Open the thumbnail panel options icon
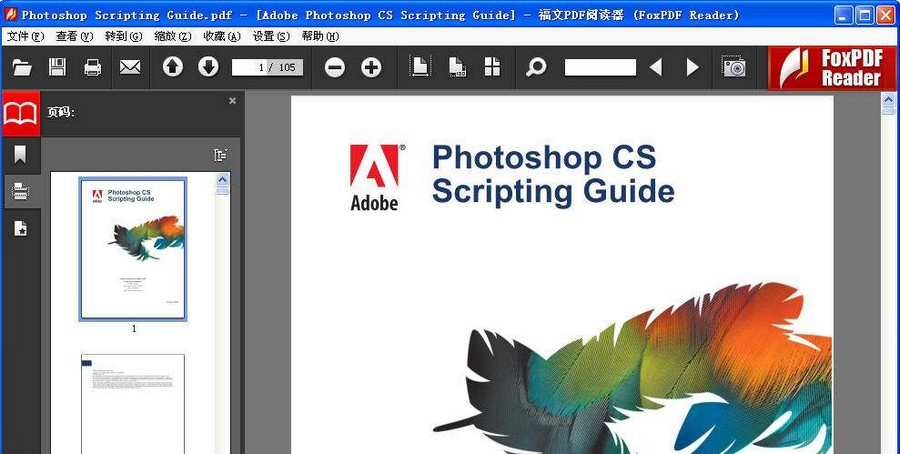This screenshot has height=454, width=900. (221, 155)
